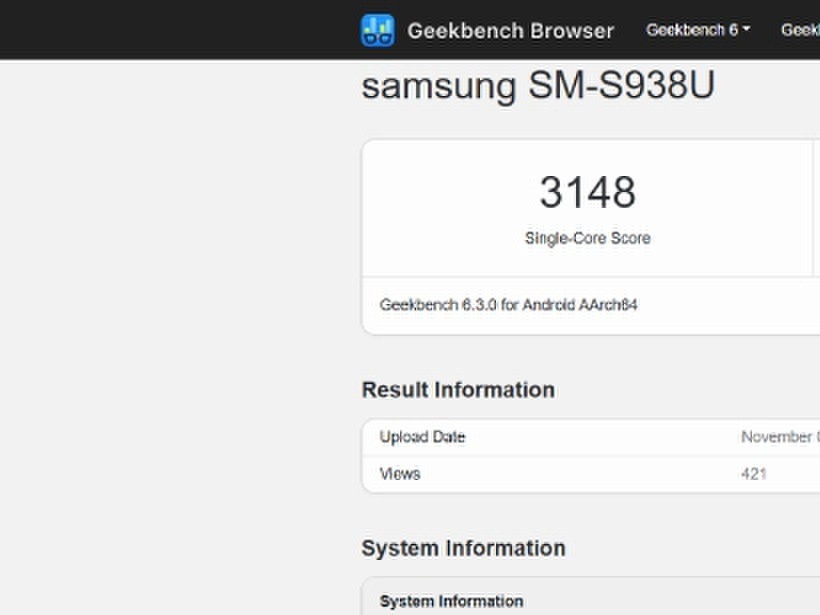Click the 3148 score number
This screenshot has width=820, height=615.
pyautogui.click(x=587, y=192)
